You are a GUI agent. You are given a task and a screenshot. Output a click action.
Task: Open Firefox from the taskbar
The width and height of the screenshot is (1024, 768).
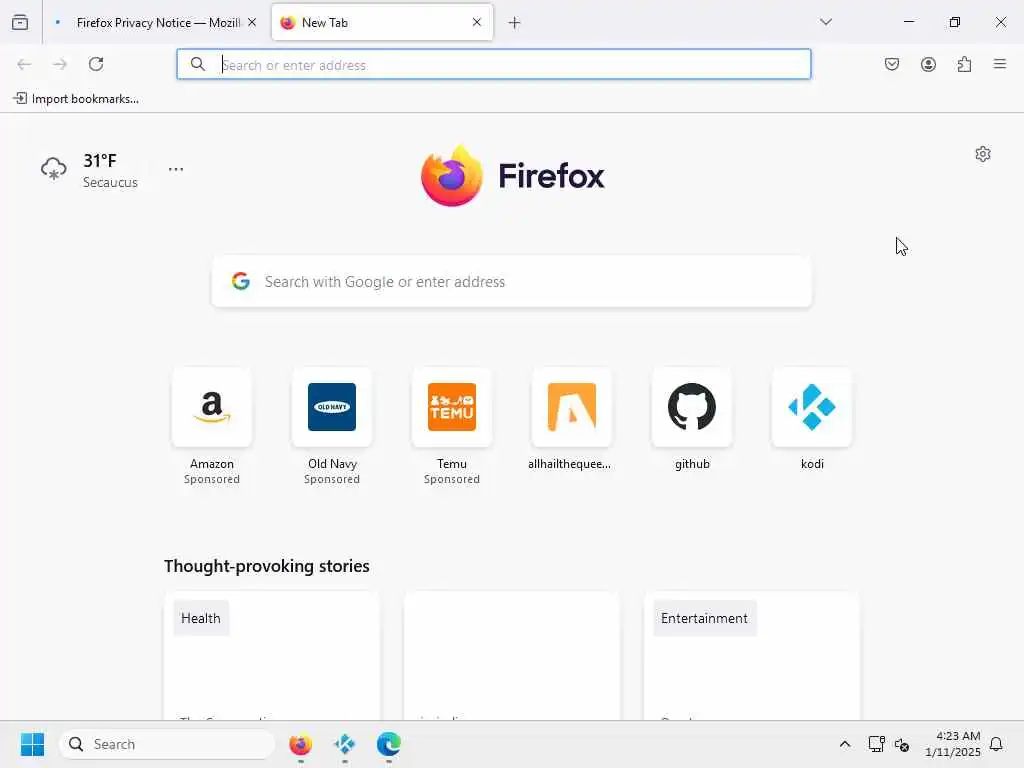pyautogui.click(x=300, y=744)
